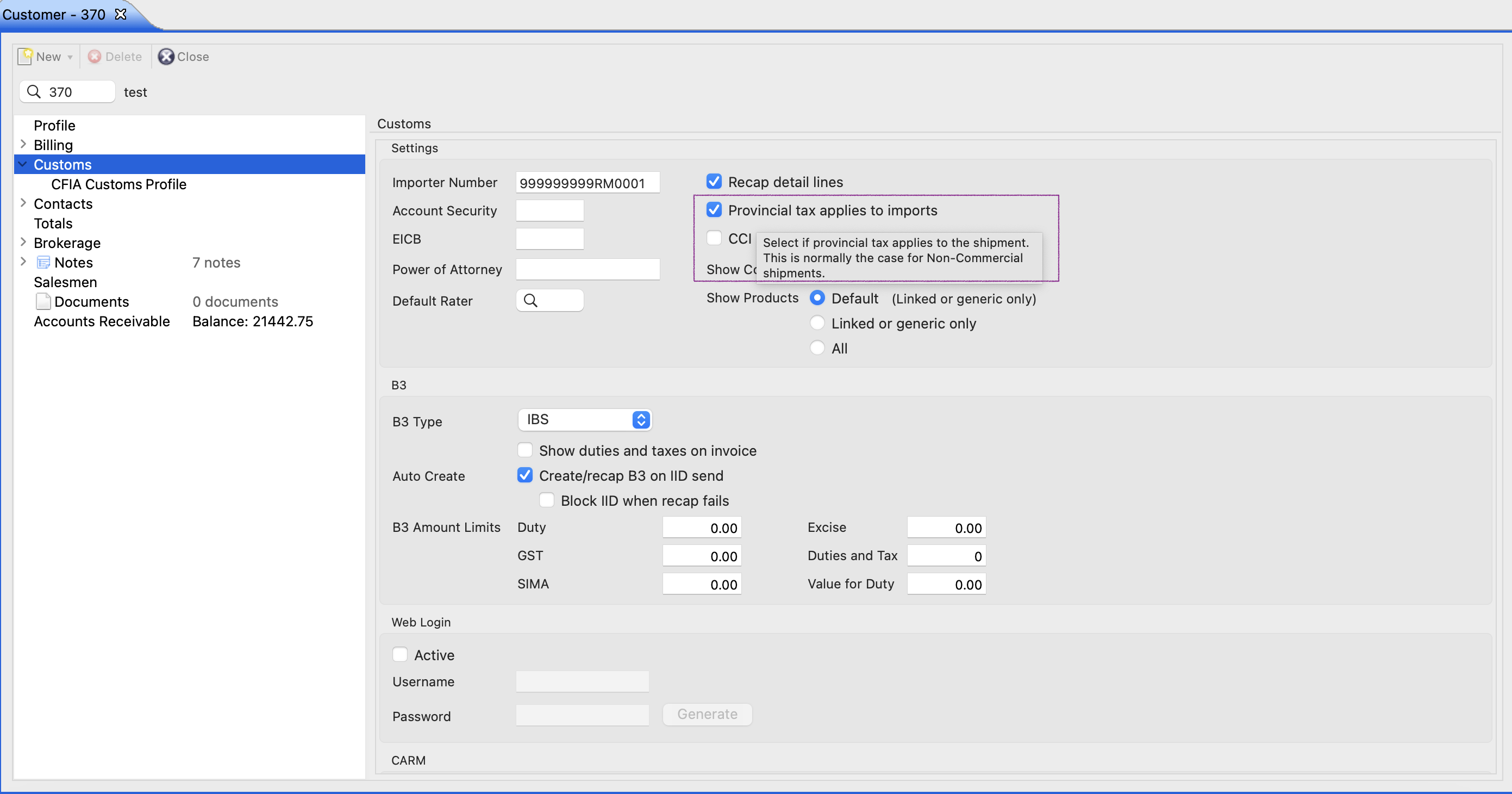Click the '0 documents' count text
The image size is (1512, 794).
(235, 302)
